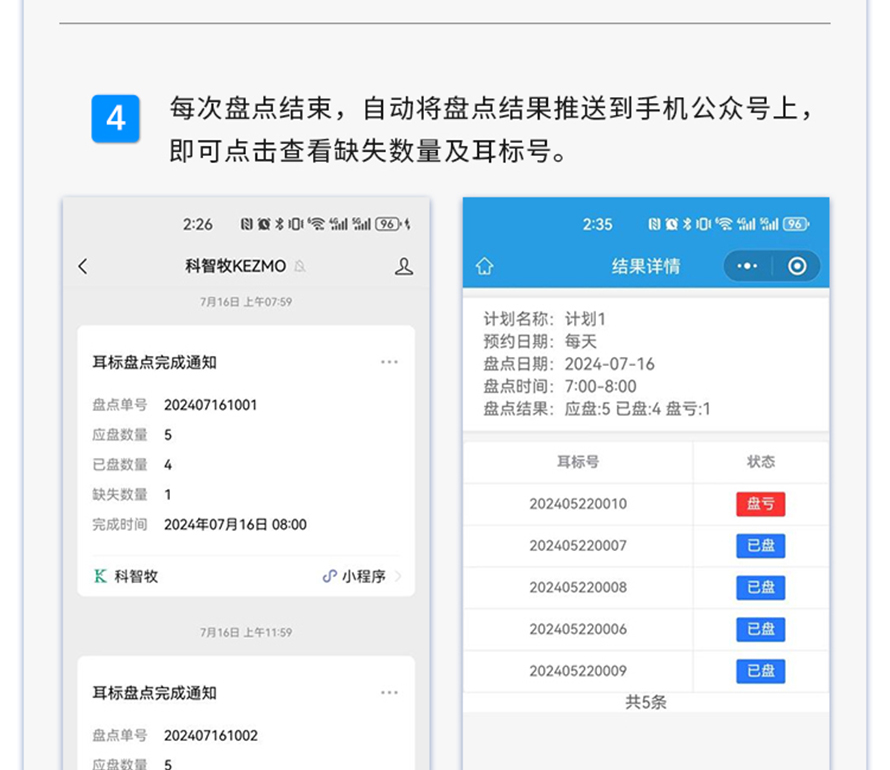Open the mini program three-dots menu
The width and height of the screenshot is (890, 770).
[x=747, y=266]
